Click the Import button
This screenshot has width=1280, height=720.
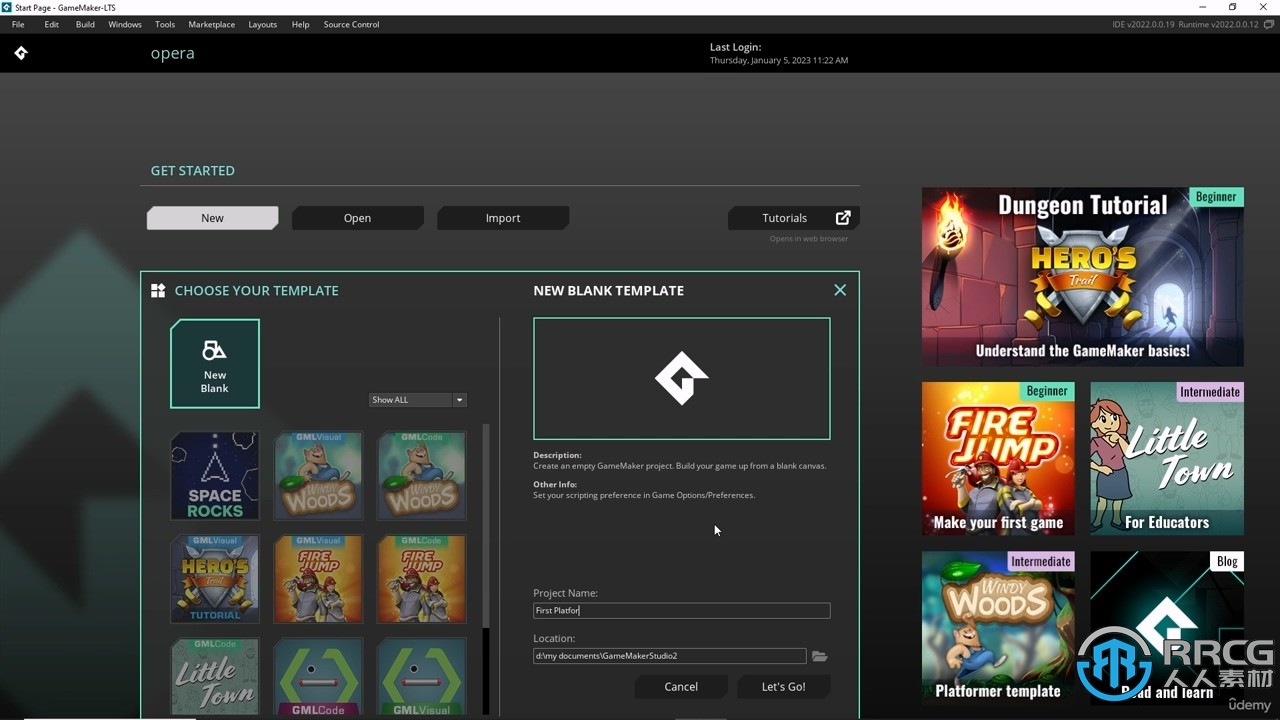(x=503, y=218)
